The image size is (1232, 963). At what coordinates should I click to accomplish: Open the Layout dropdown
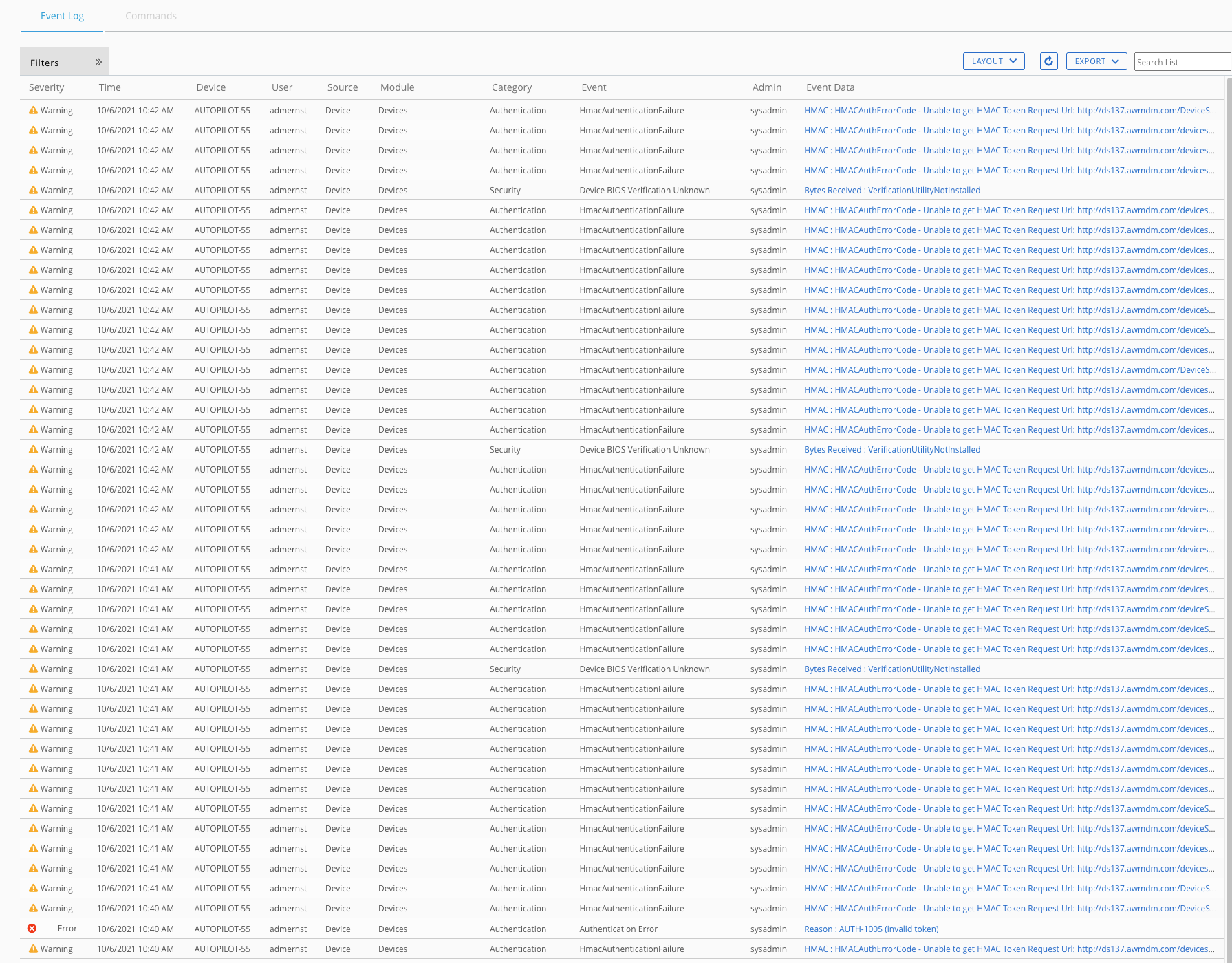(x=993, y=61)
